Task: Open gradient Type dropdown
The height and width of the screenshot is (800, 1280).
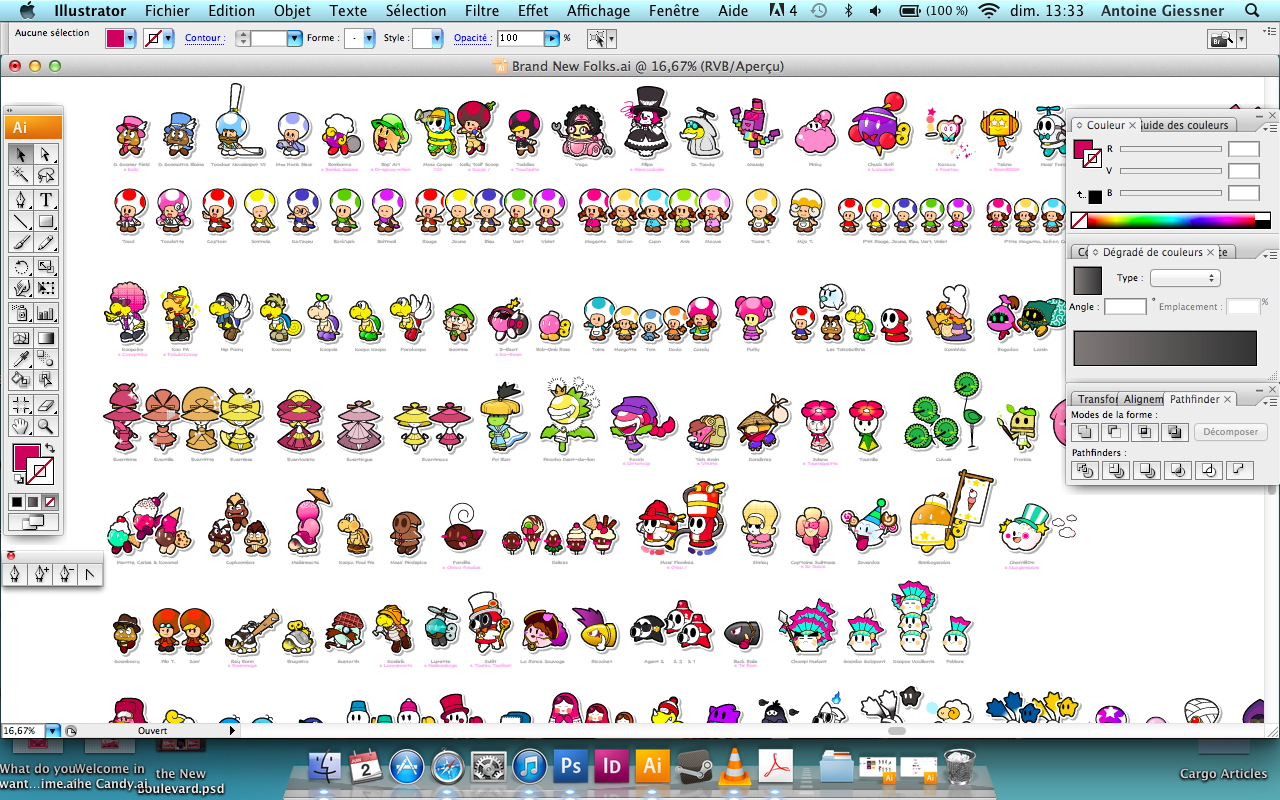Action: (1185, 278)
